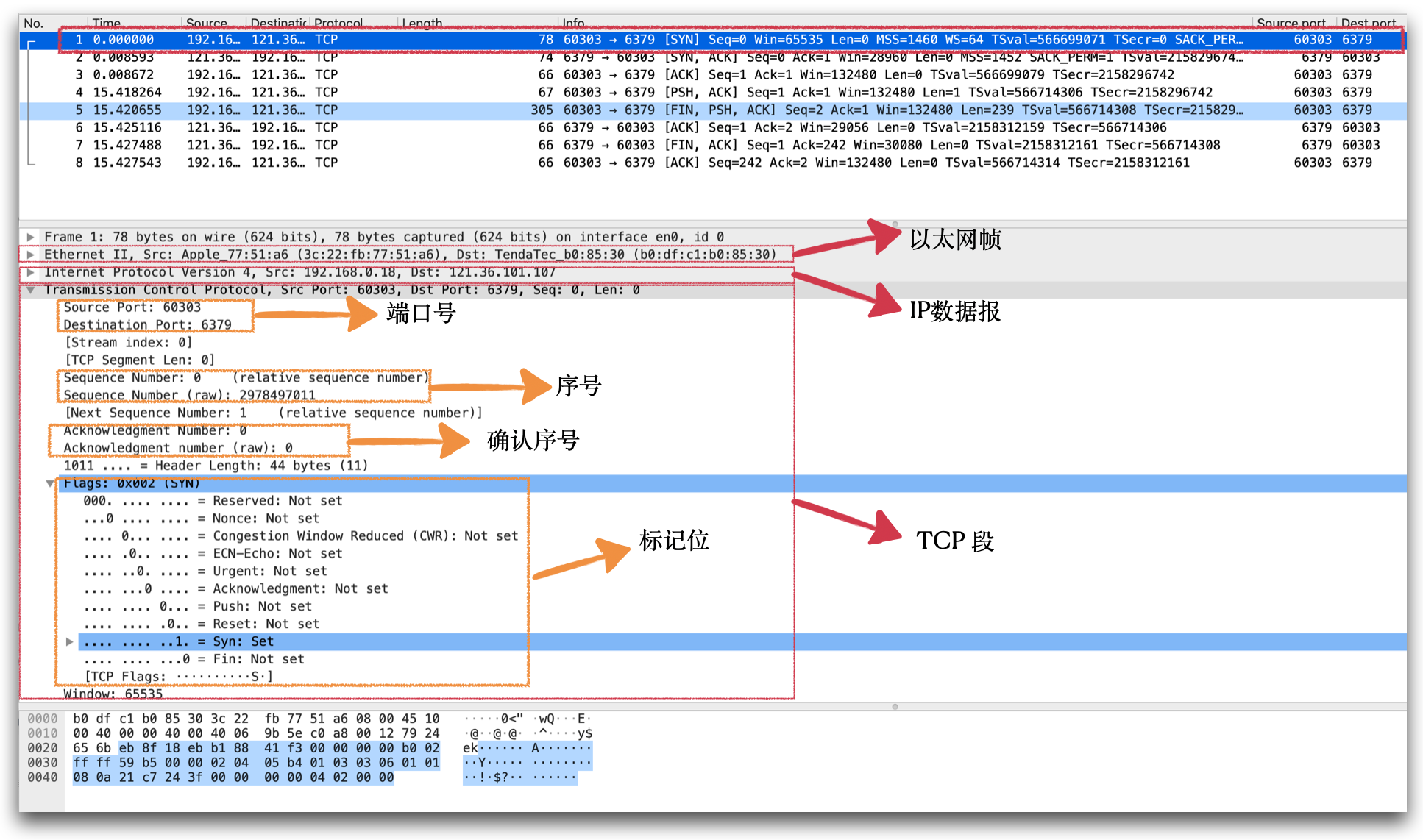Image resolution: width=1423 pixels, height=840 pixels.
Task: Select the TCP Segment Len: 0 line
Action: click(x=140, y=360)
